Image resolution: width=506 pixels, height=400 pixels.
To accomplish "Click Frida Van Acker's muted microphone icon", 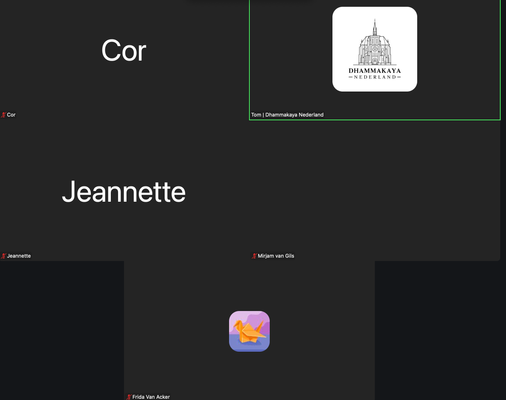I will pyautogui.click(x=129, y=397).
